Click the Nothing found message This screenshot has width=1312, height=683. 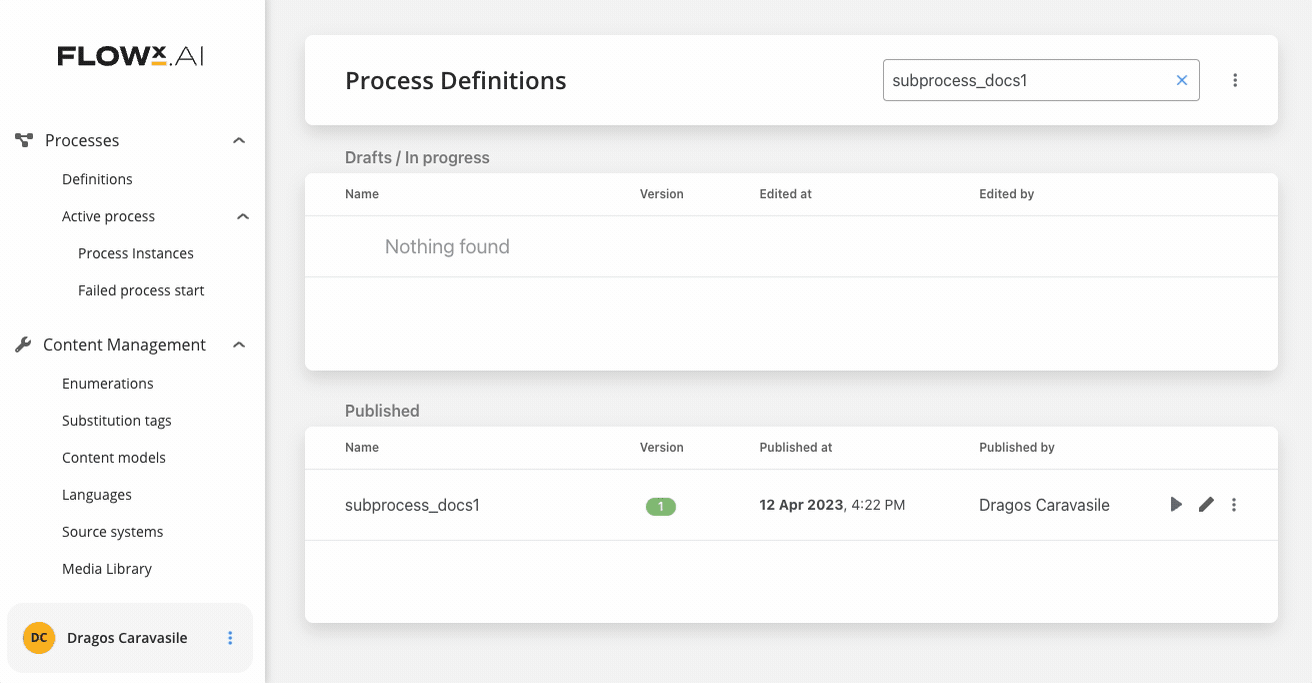pos(447,246)
